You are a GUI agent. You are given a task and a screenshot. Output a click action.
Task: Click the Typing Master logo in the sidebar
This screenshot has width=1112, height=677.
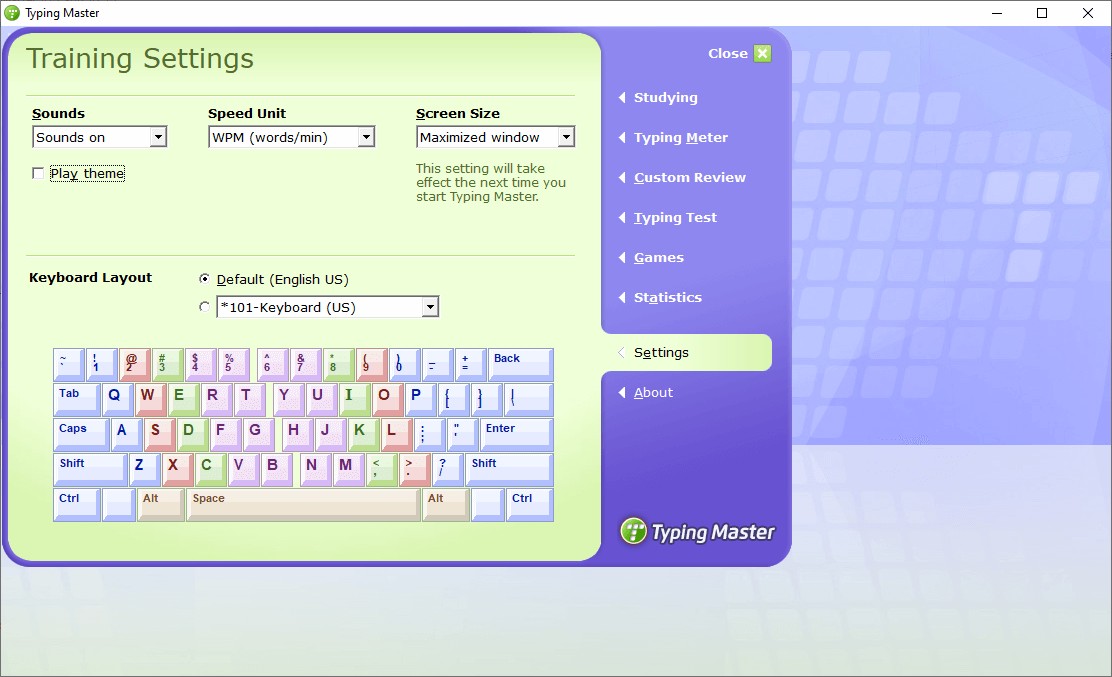coord(697,531)
